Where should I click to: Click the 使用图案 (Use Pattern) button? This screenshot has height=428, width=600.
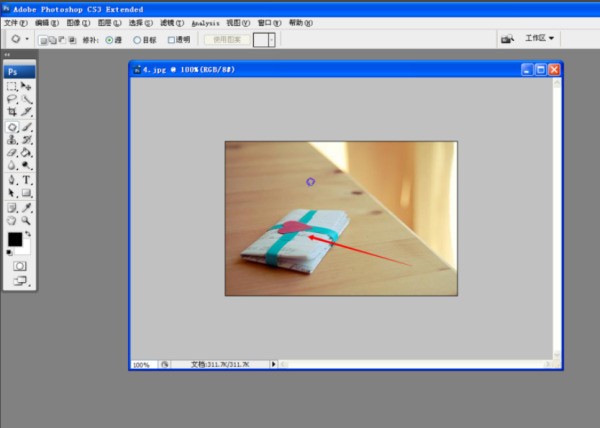pos(227,40)
